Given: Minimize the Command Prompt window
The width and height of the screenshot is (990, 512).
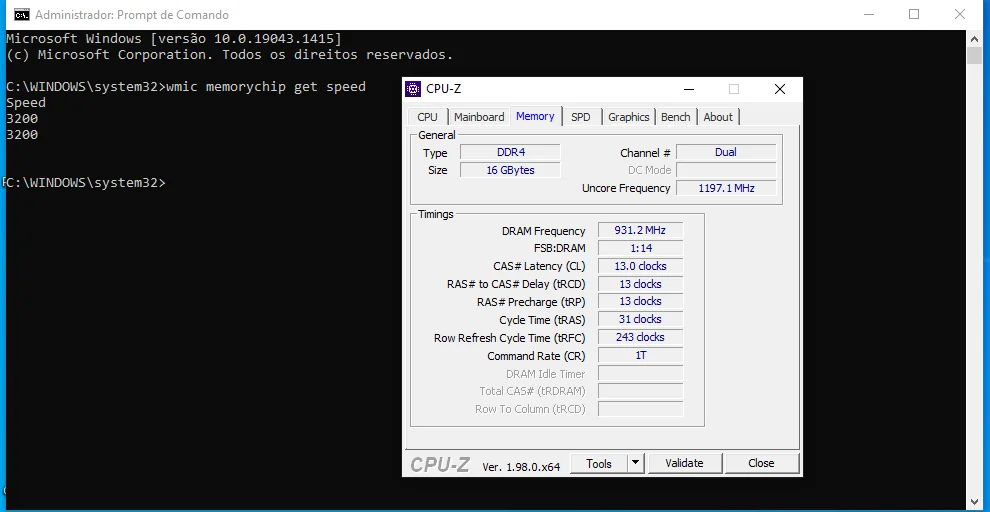Looking at the screenshot, I should pyautogui.click(x=868, y=14).
